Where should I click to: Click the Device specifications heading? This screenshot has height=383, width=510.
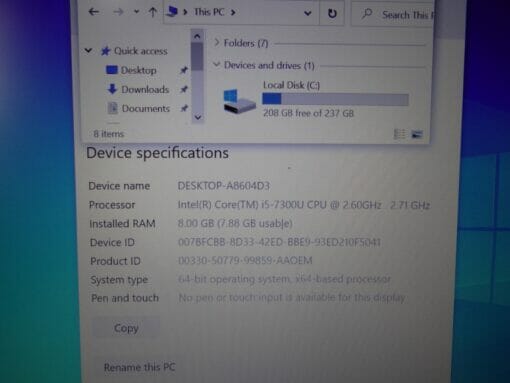click(157, 153)
